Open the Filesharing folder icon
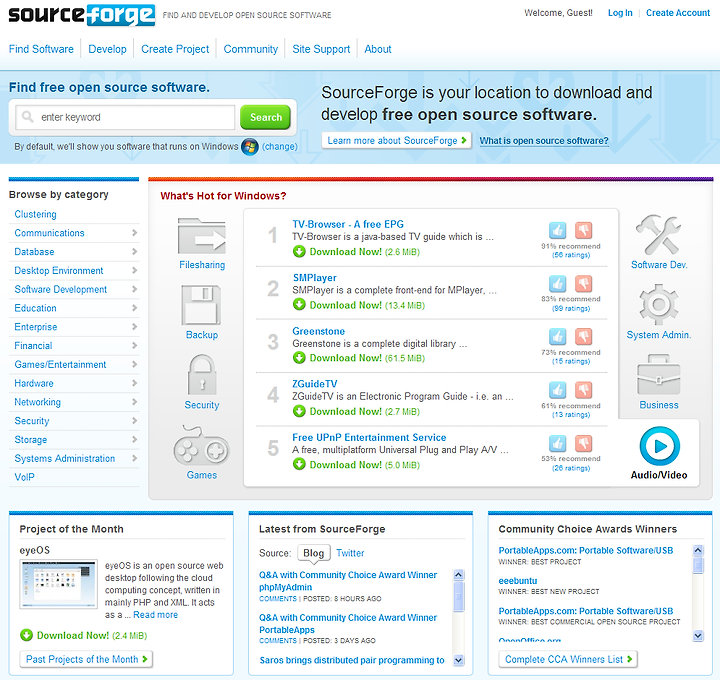 202,236
